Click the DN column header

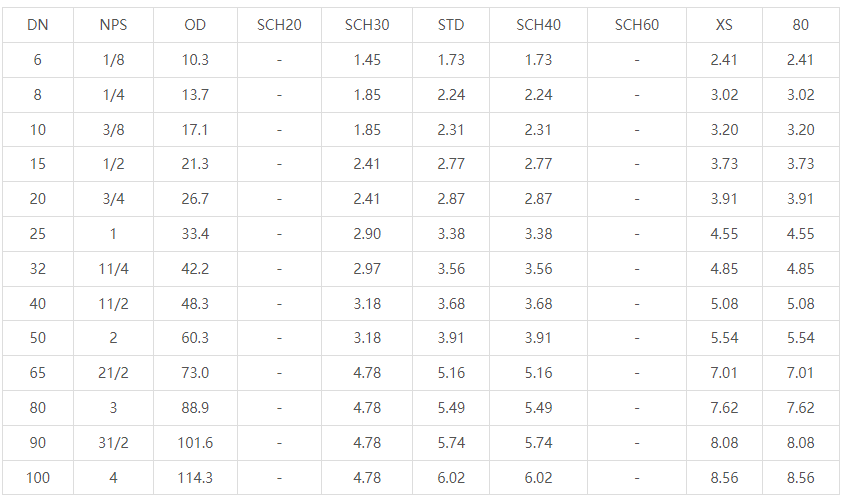tap(38, 25)
